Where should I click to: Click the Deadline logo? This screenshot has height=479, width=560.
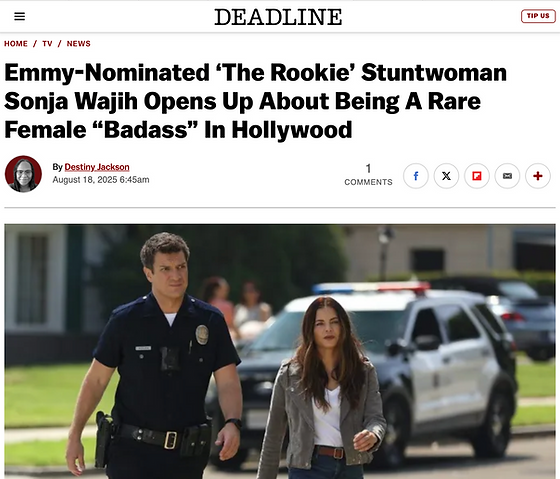tap(278, 17)
